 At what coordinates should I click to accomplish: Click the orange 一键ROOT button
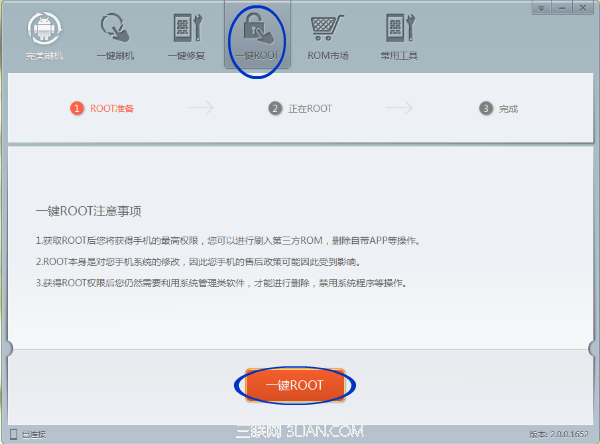click(295, 385)
